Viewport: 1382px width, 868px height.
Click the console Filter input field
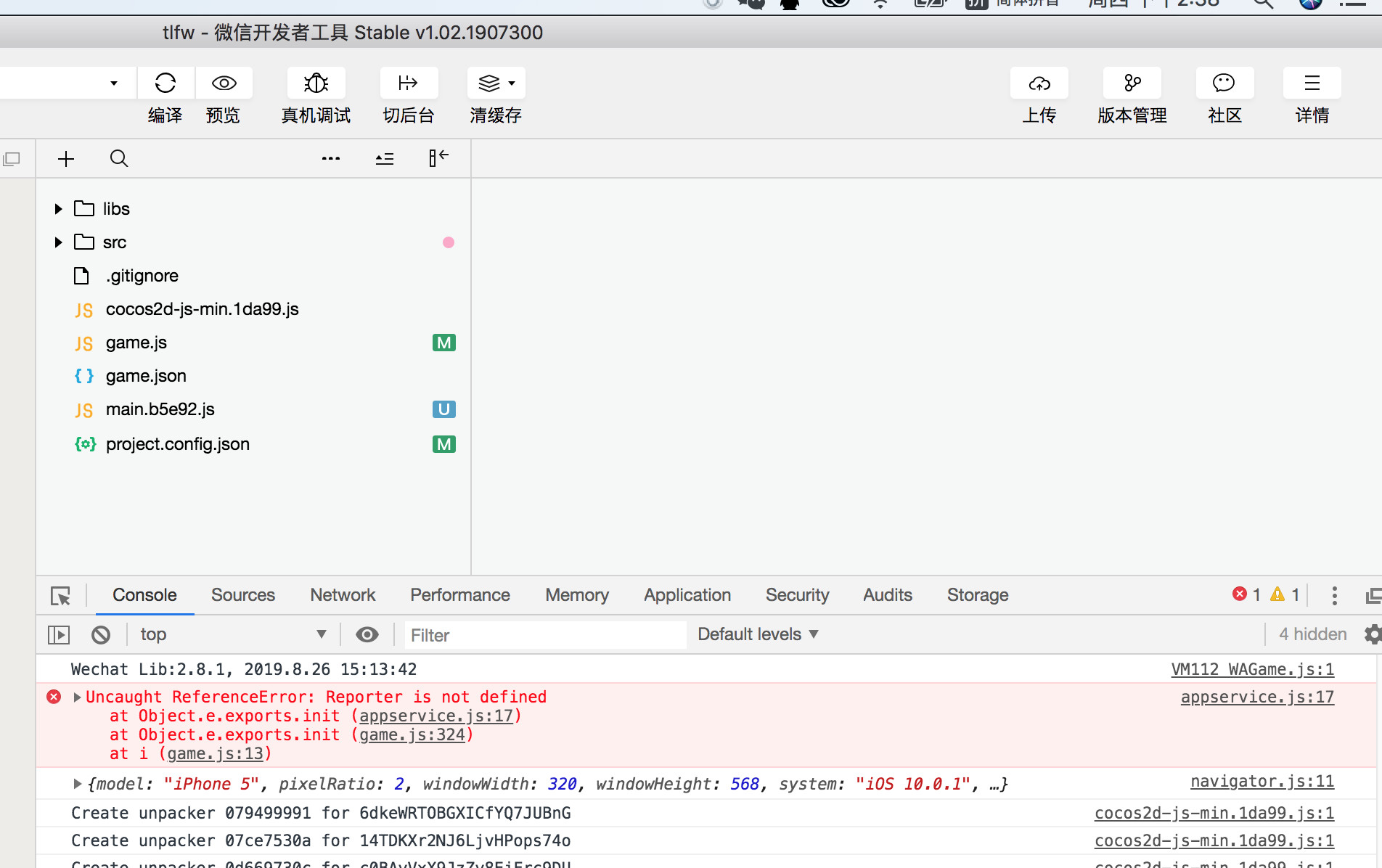(x=544, y=635)
